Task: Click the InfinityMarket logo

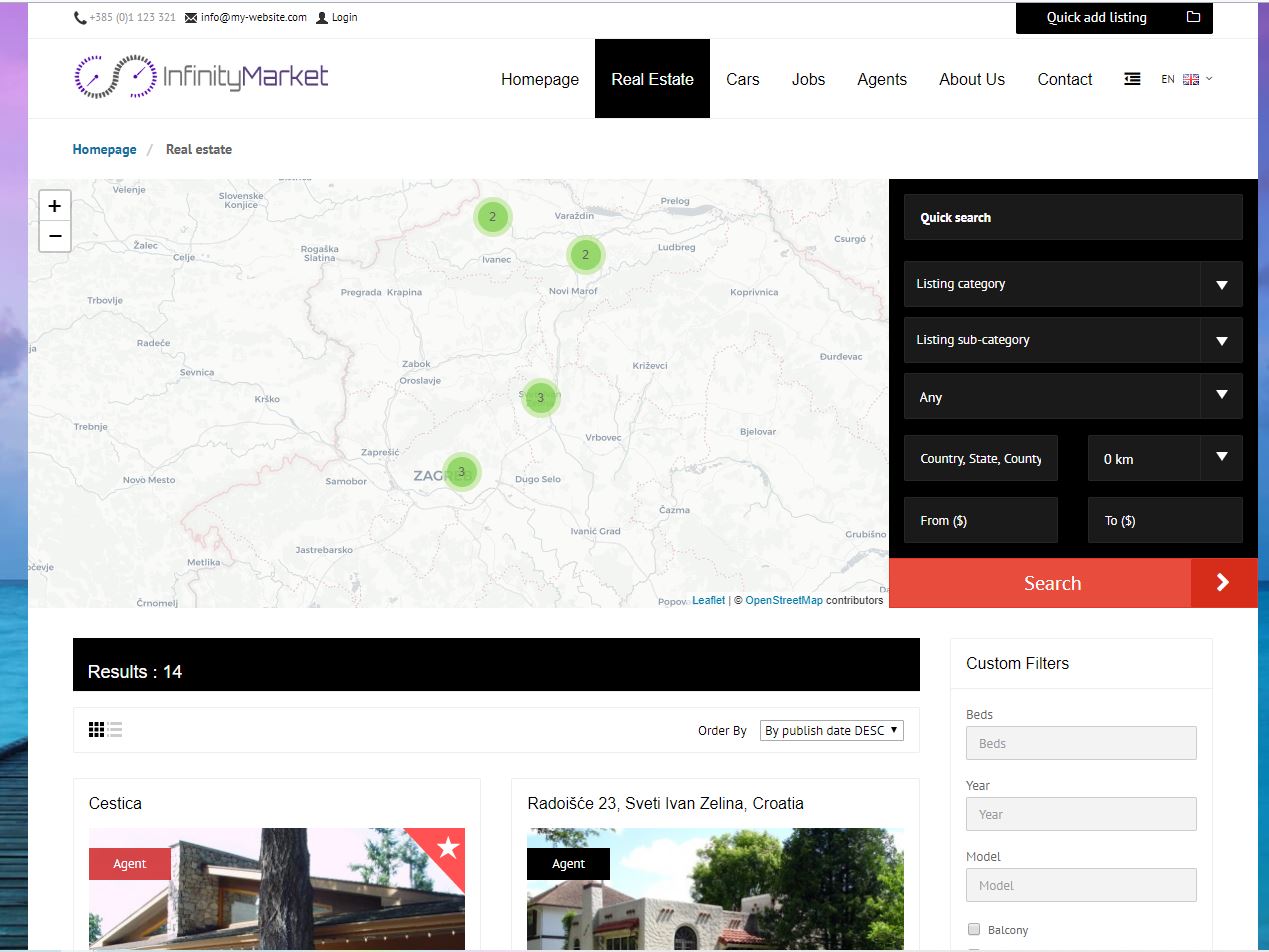Action: 201,77
